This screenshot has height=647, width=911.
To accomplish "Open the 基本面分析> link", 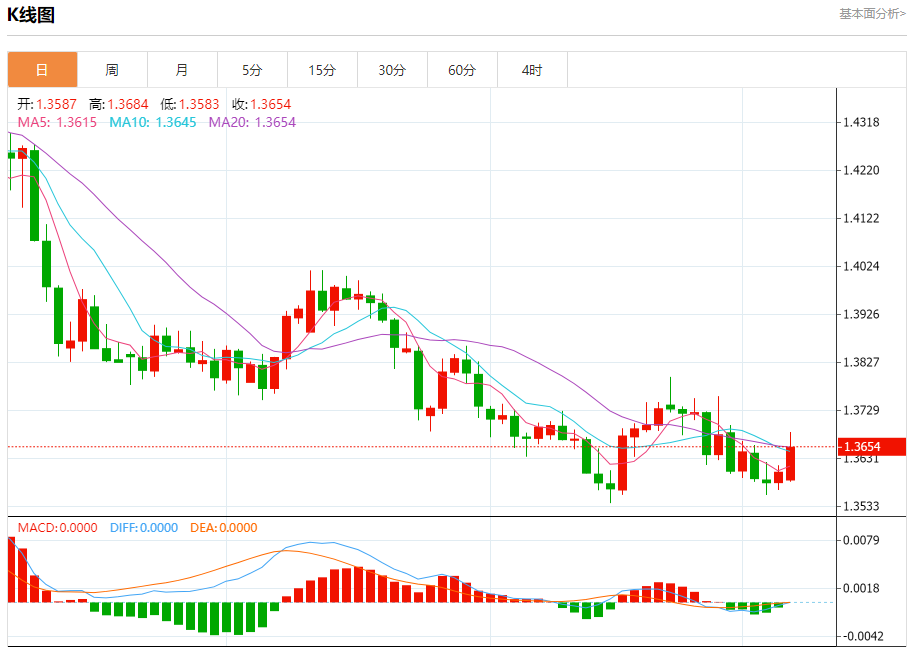I will tap(872, 13).
